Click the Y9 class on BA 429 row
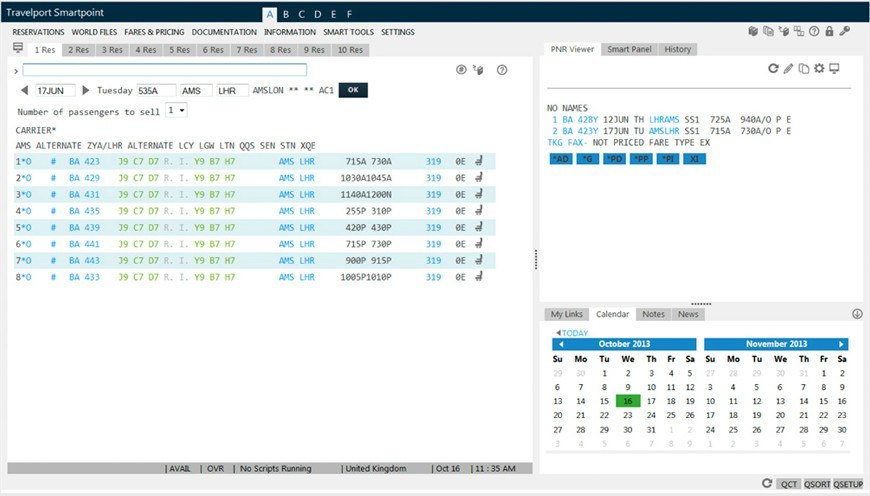 tap(199, 178)
